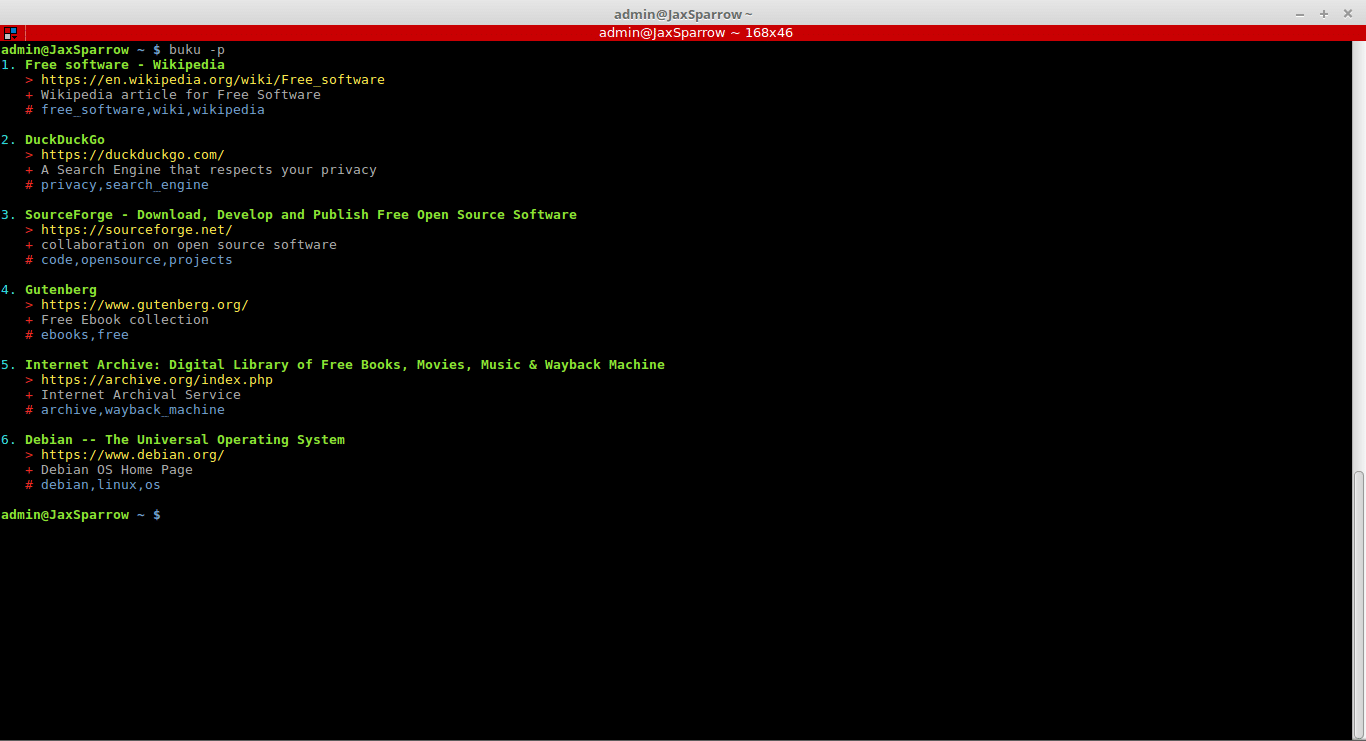
Task: Click the 'Debian OS Home Page' description
Action: click(x=117, y=470)
